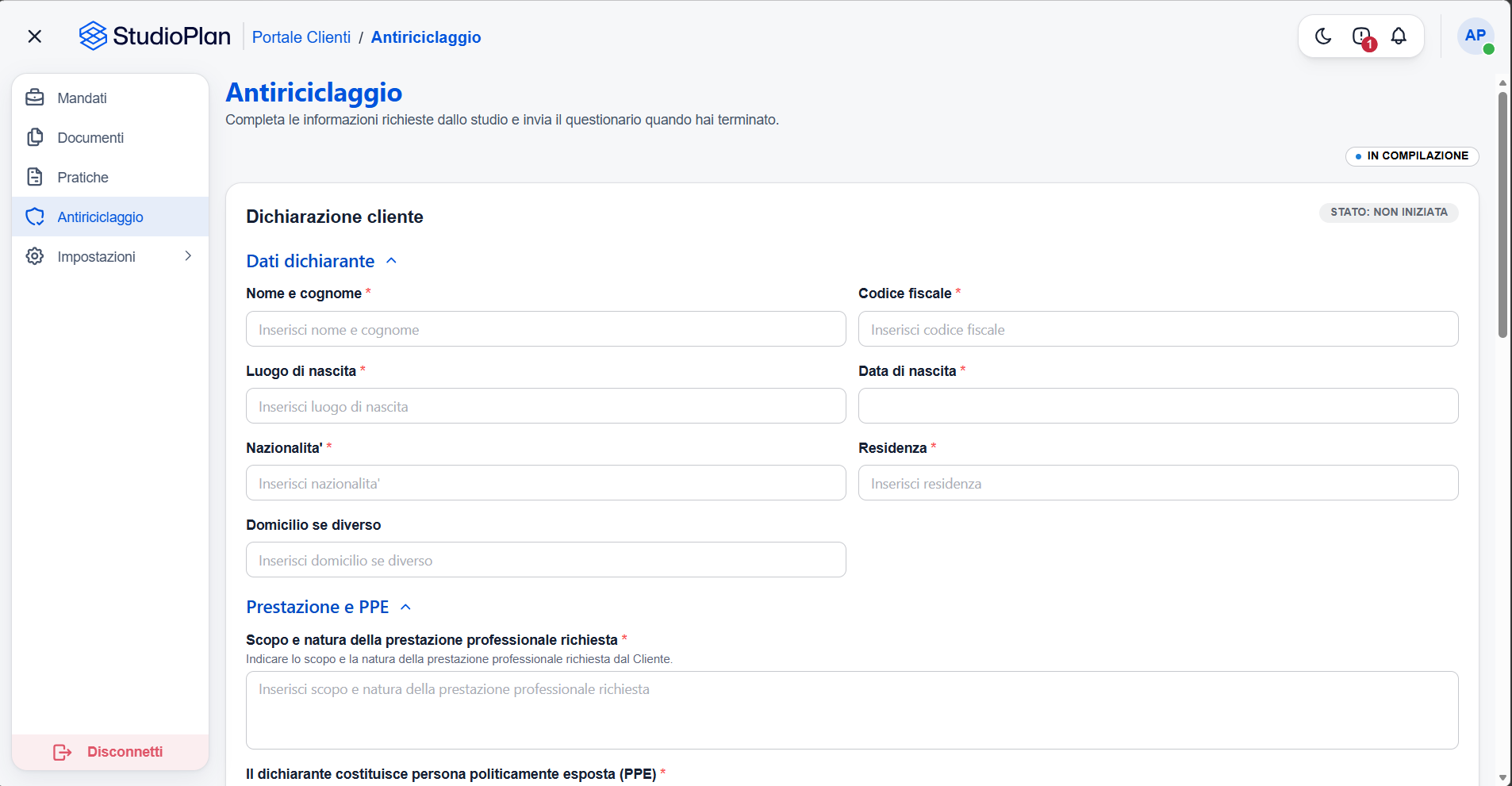Click the Dichiarazione cliente heading
Screen dimensions: 1512x786
[x=335, y=217]
